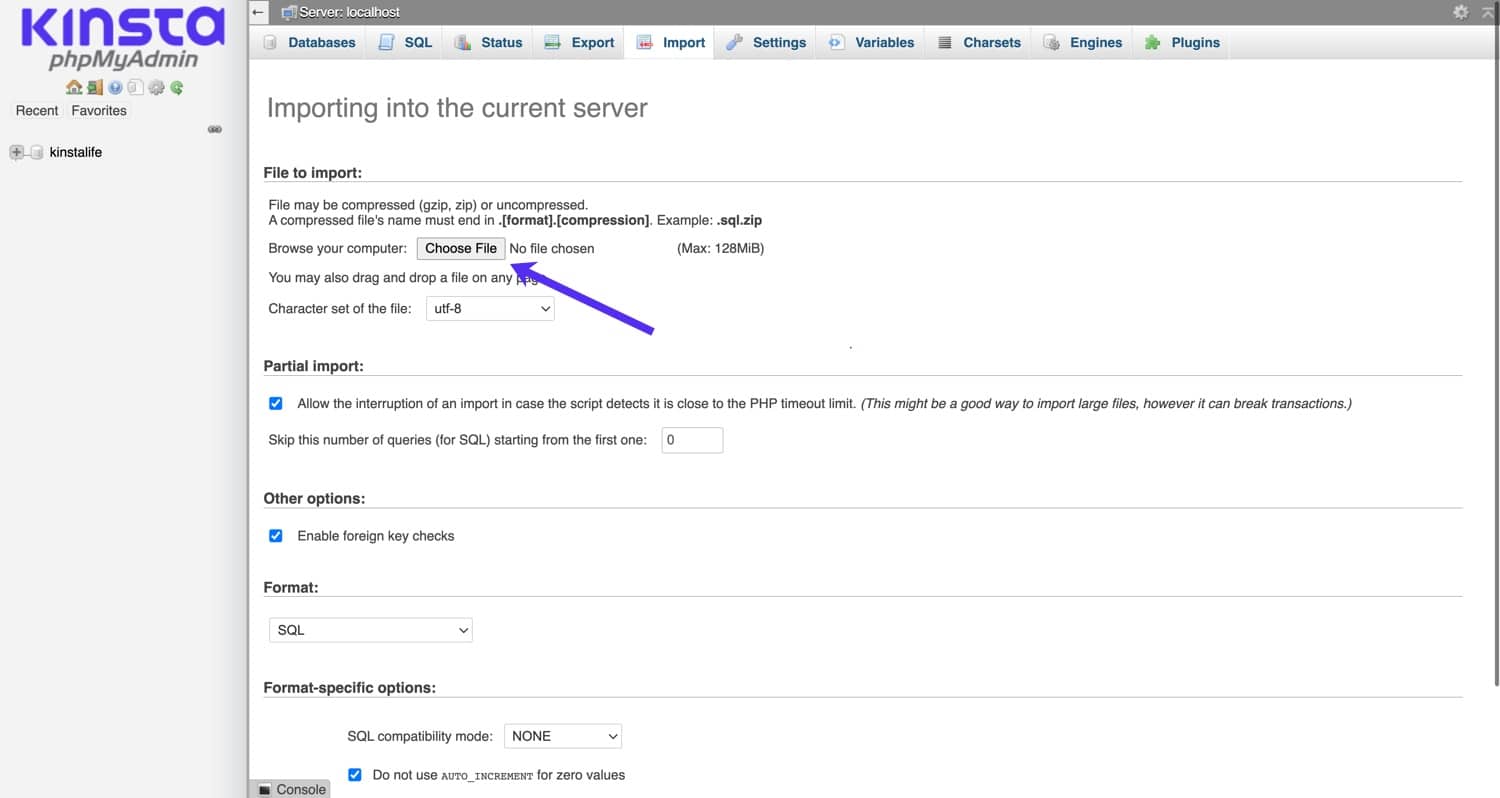Open the SQL query window icon

pos(136,87)
